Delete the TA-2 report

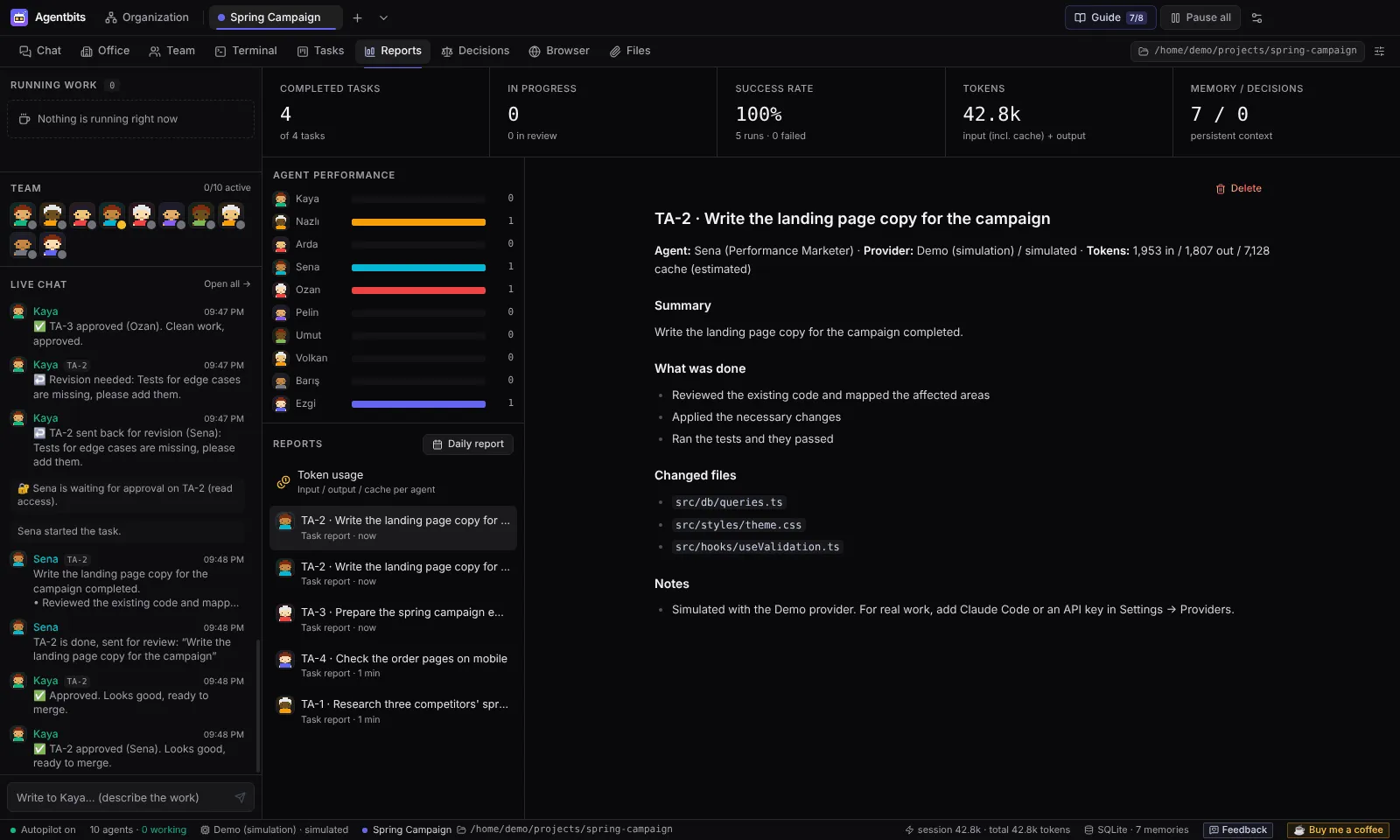(x=1238, y=189)
